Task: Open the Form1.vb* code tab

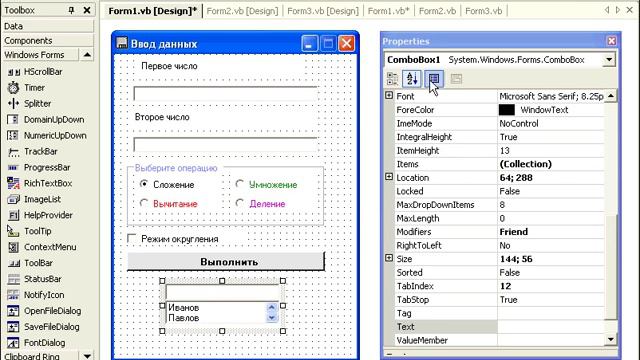Action: point(388,11)
